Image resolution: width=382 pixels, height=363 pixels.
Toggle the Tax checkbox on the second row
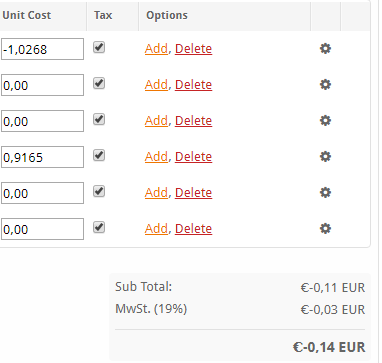pos(99,83)
